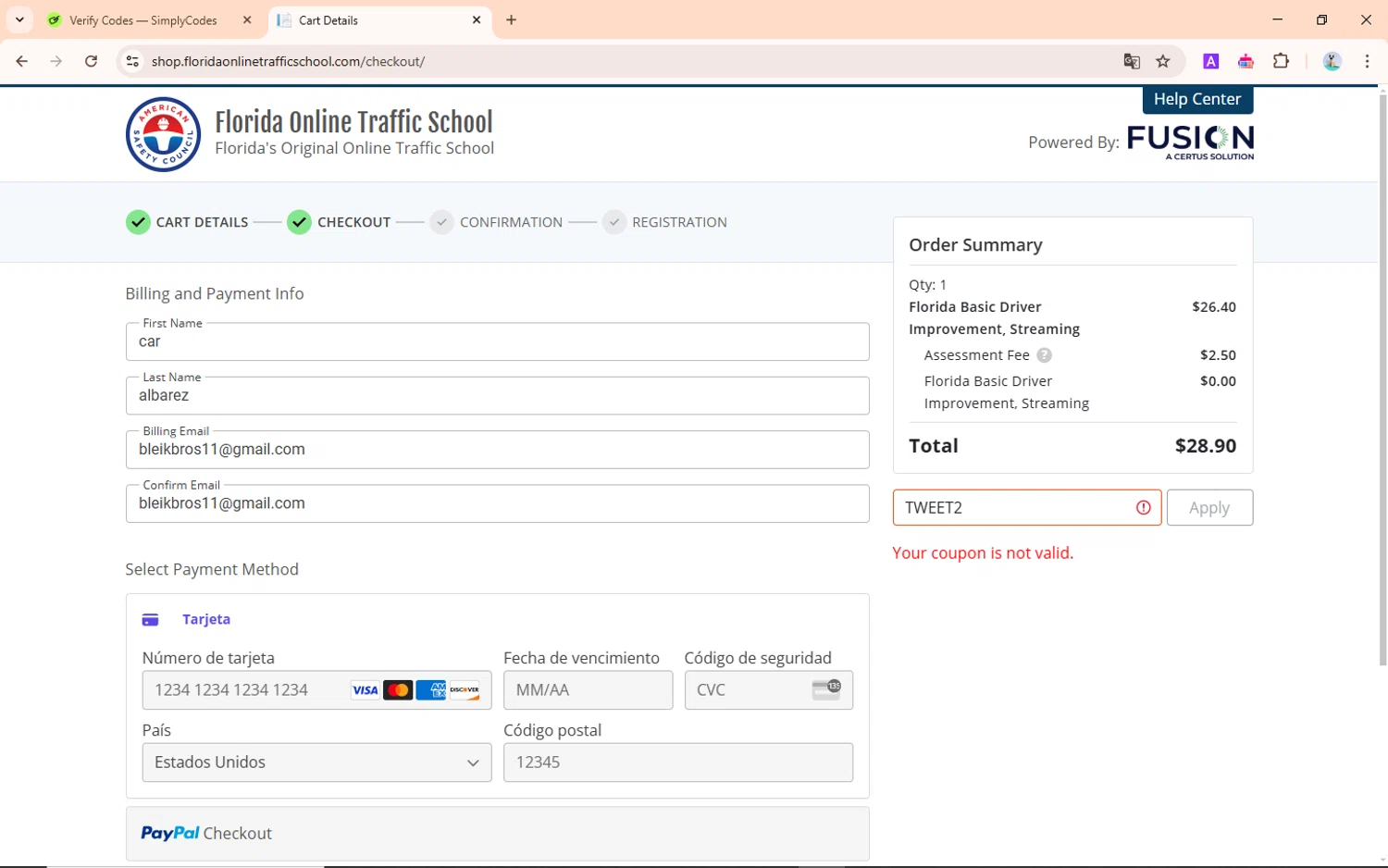
Task: Click the Order Summary heading
Action: (x=975, y=245)
